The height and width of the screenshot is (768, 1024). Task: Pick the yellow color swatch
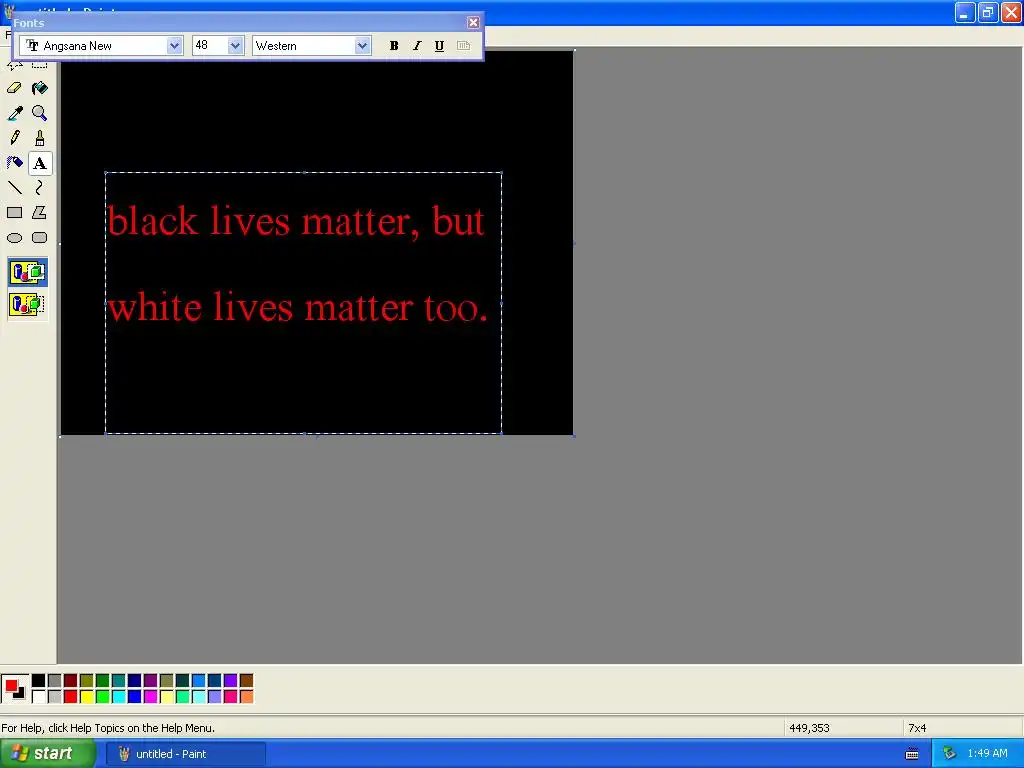[x=87, y=697]
